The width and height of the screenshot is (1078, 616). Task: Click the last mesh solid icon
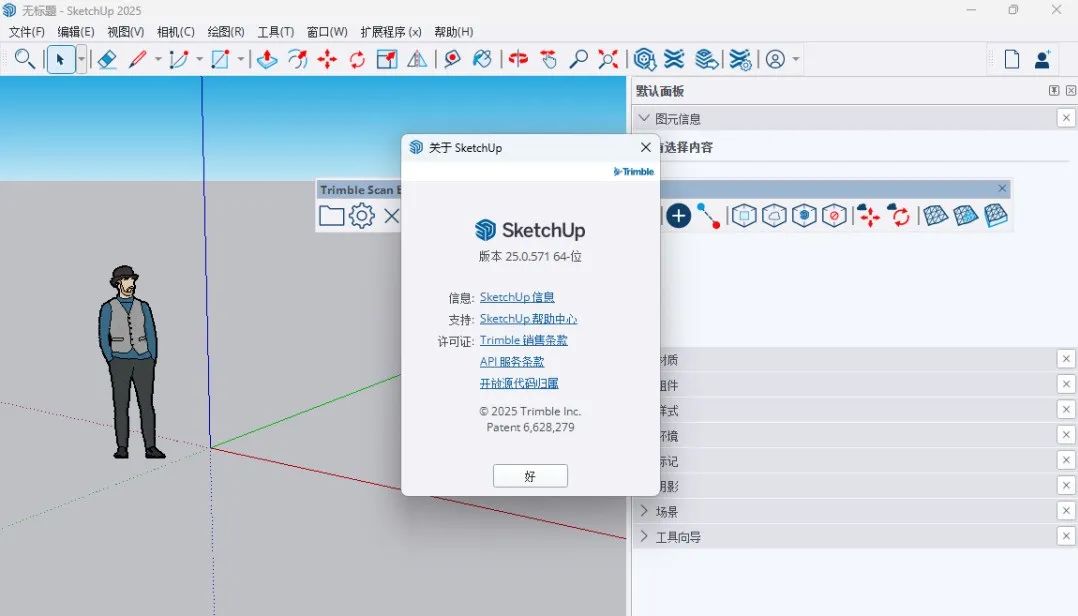pos(996,216)
